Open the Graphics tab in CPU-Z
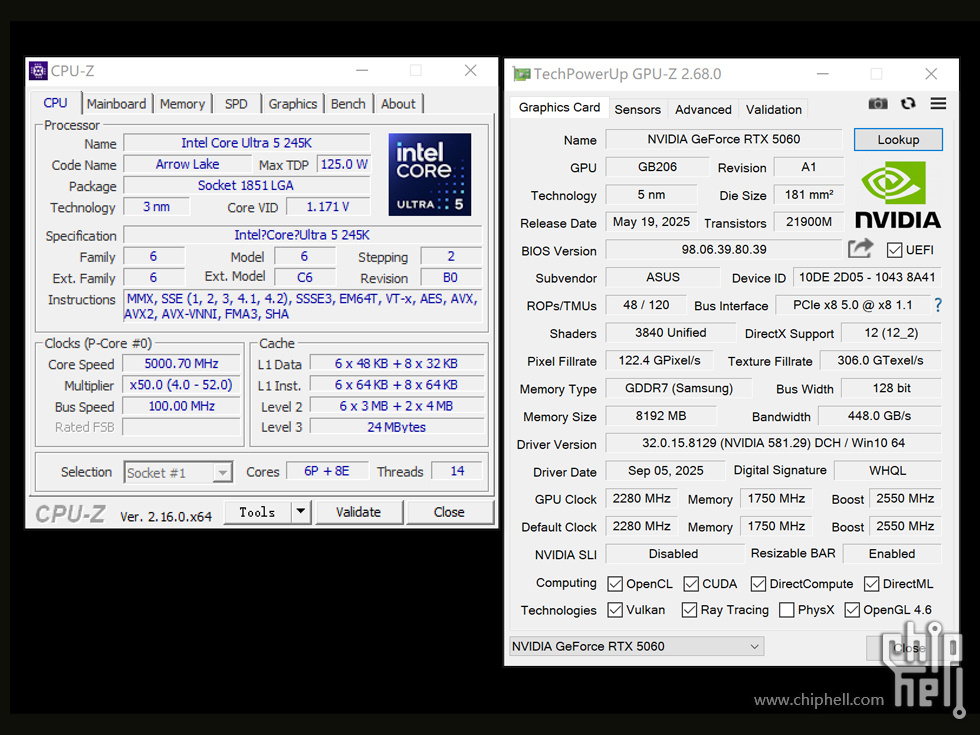980x735 pixels. point(292,104)
